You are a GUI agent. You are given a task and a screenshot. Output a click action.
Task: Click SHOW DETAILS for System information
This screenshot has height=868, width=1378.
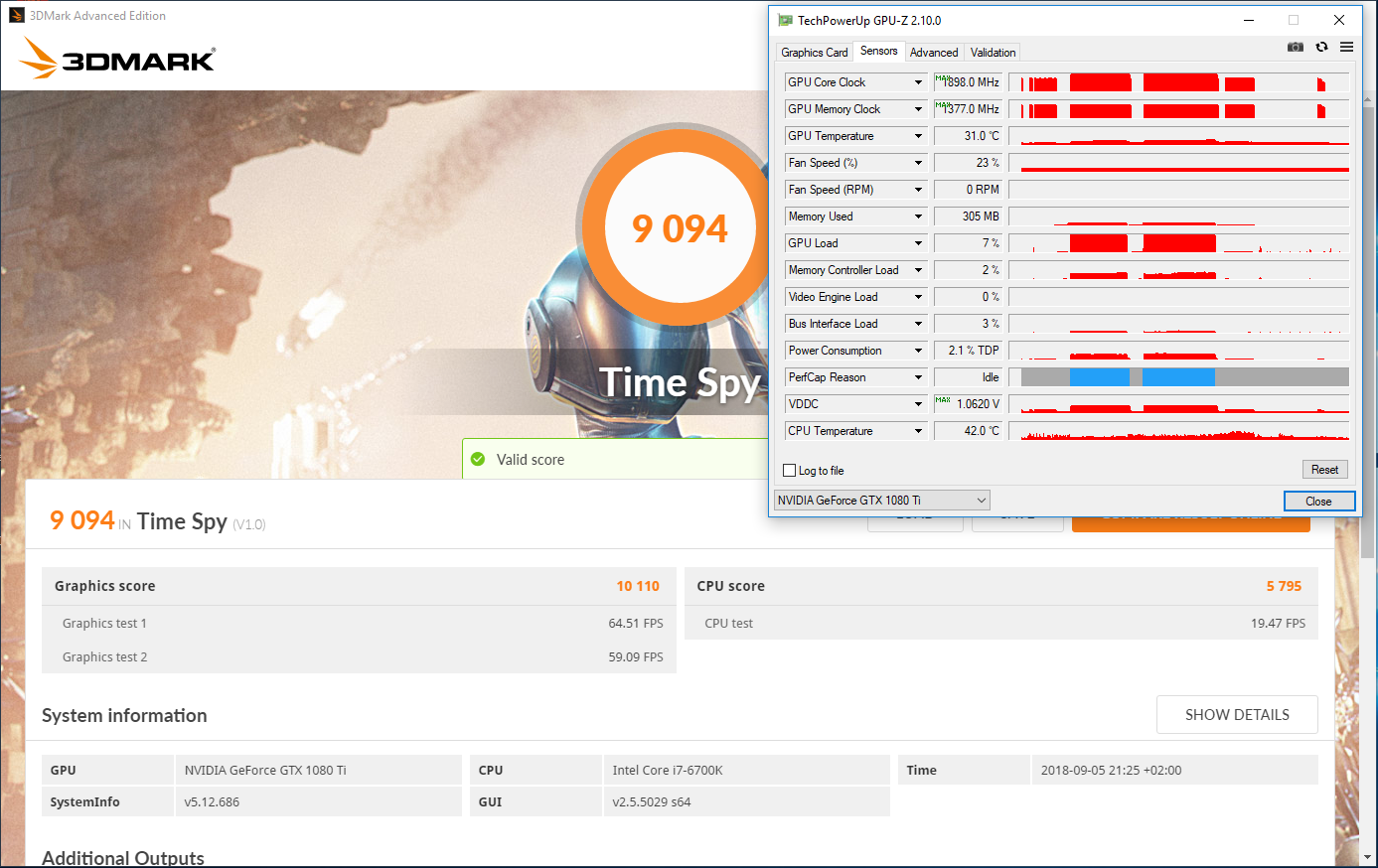point(1237,715)
